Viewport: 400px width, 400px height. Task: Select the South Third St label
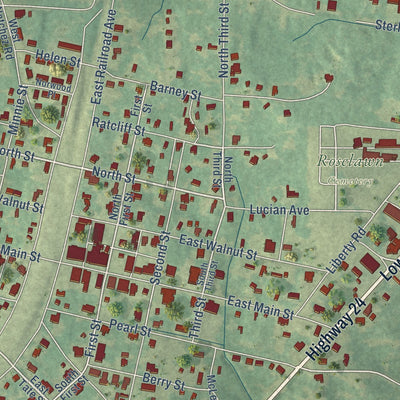click(207, 278)
